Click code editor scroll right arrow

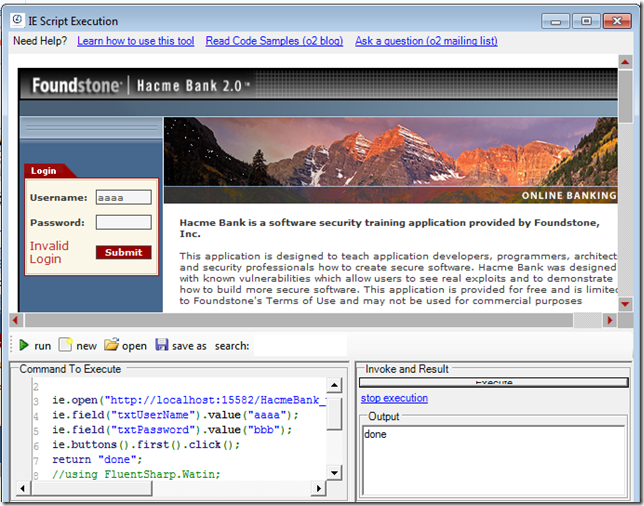coord(318,488)
